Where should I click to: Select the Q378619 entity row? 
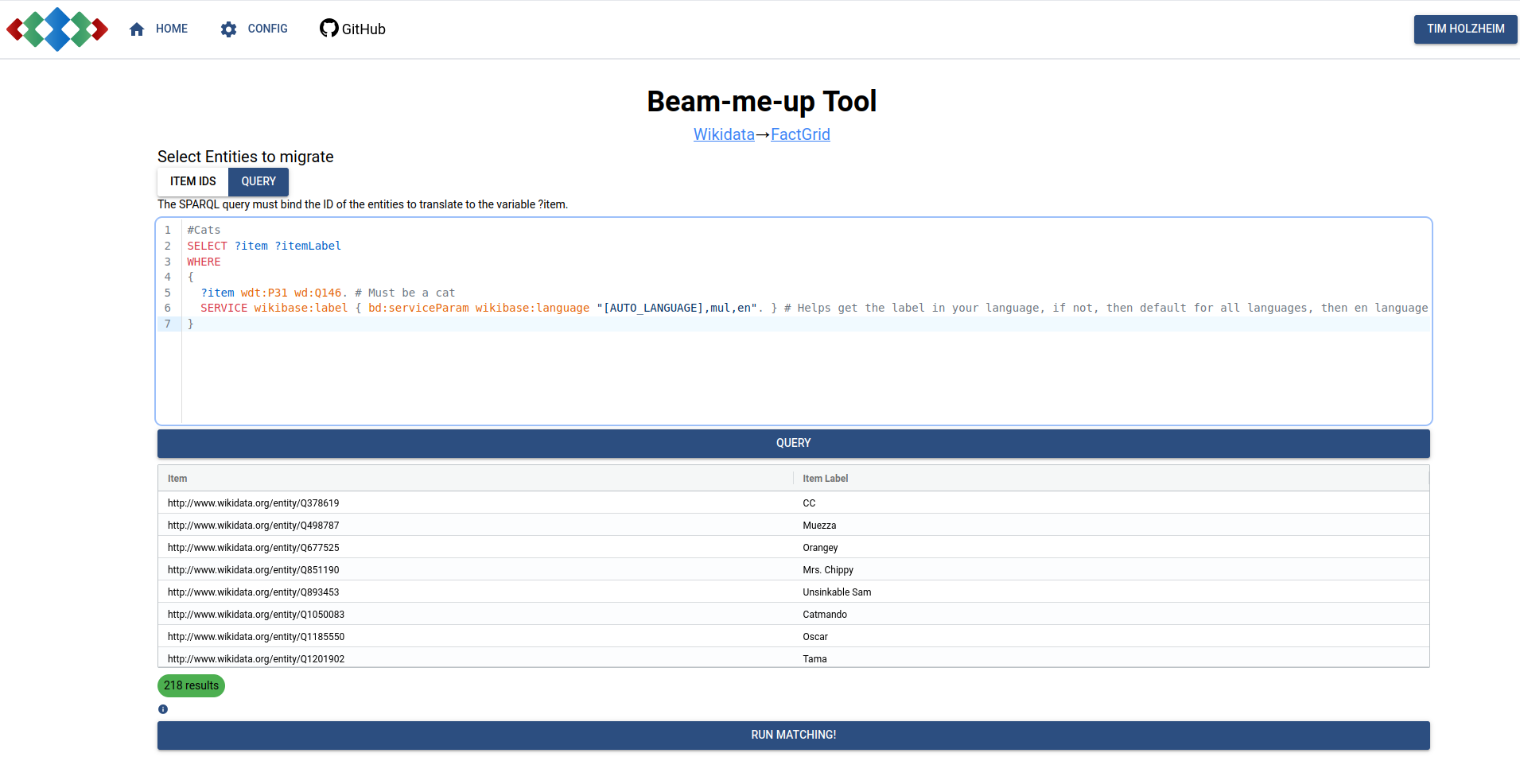click(793, 503)
